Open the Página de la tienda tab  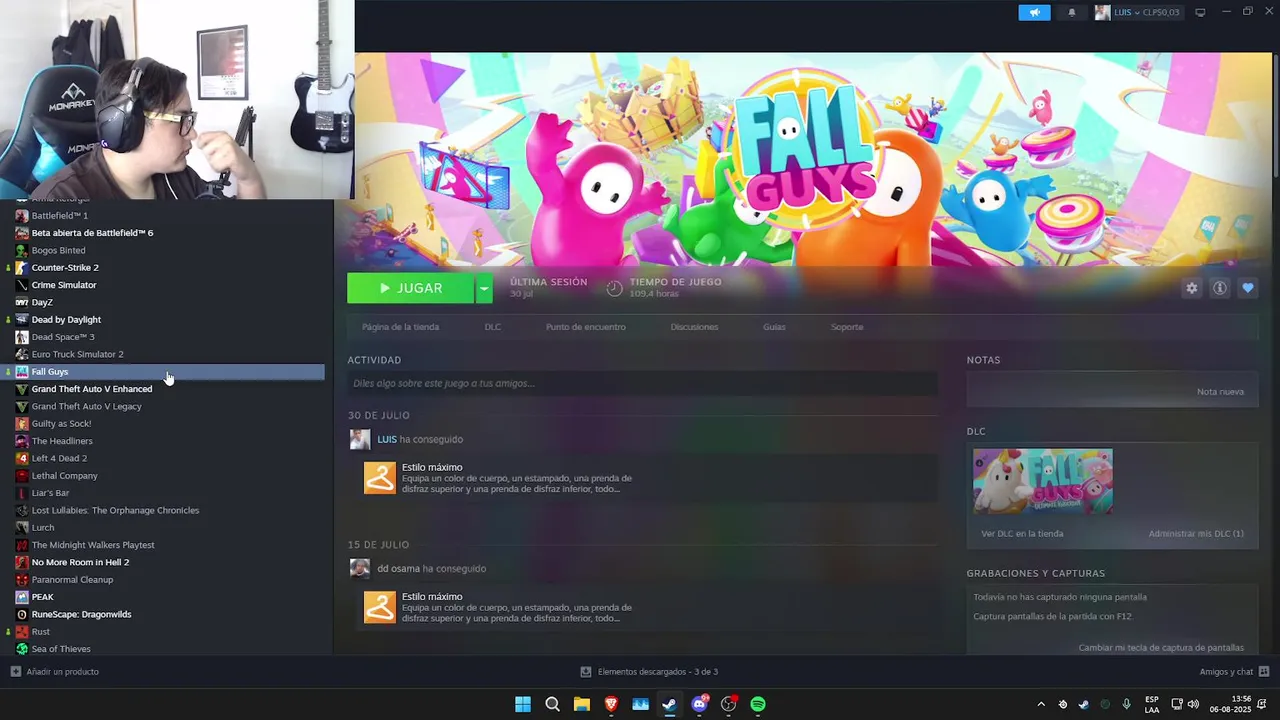pos(400,327)
